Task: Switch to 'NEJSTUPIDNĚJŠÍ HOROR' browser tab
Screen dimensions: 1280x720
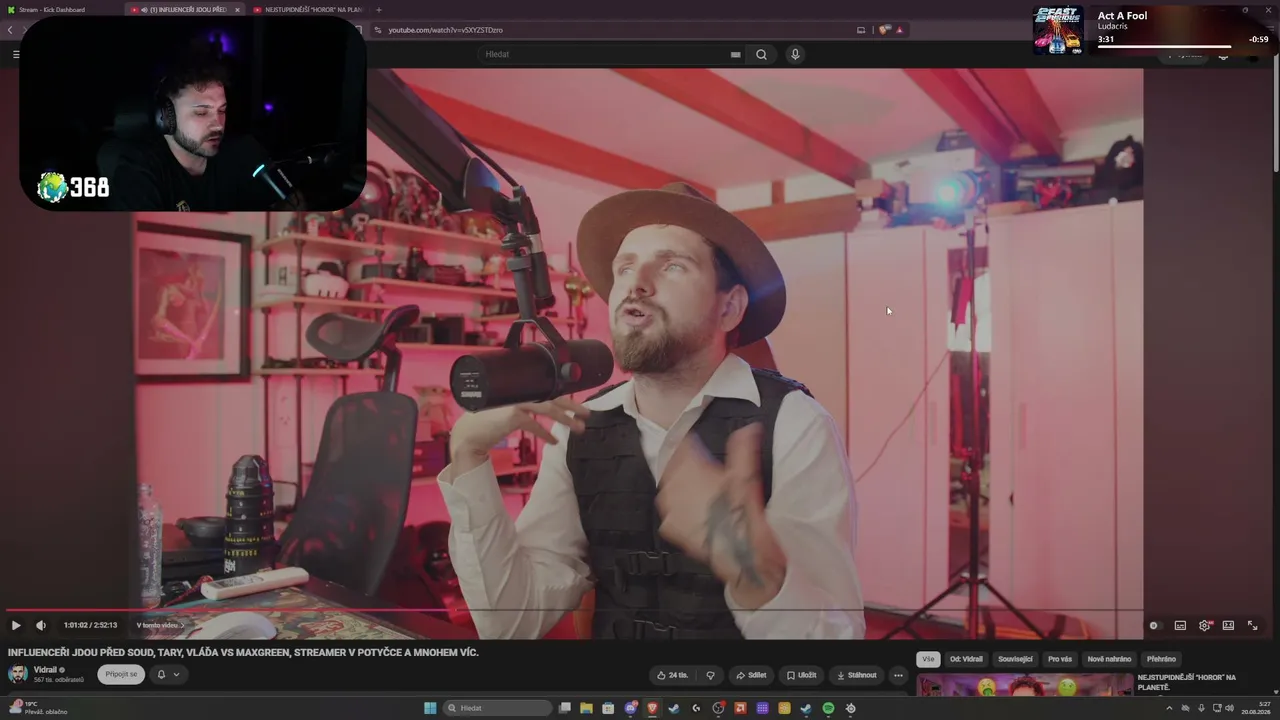Action: tap(308, 10)
